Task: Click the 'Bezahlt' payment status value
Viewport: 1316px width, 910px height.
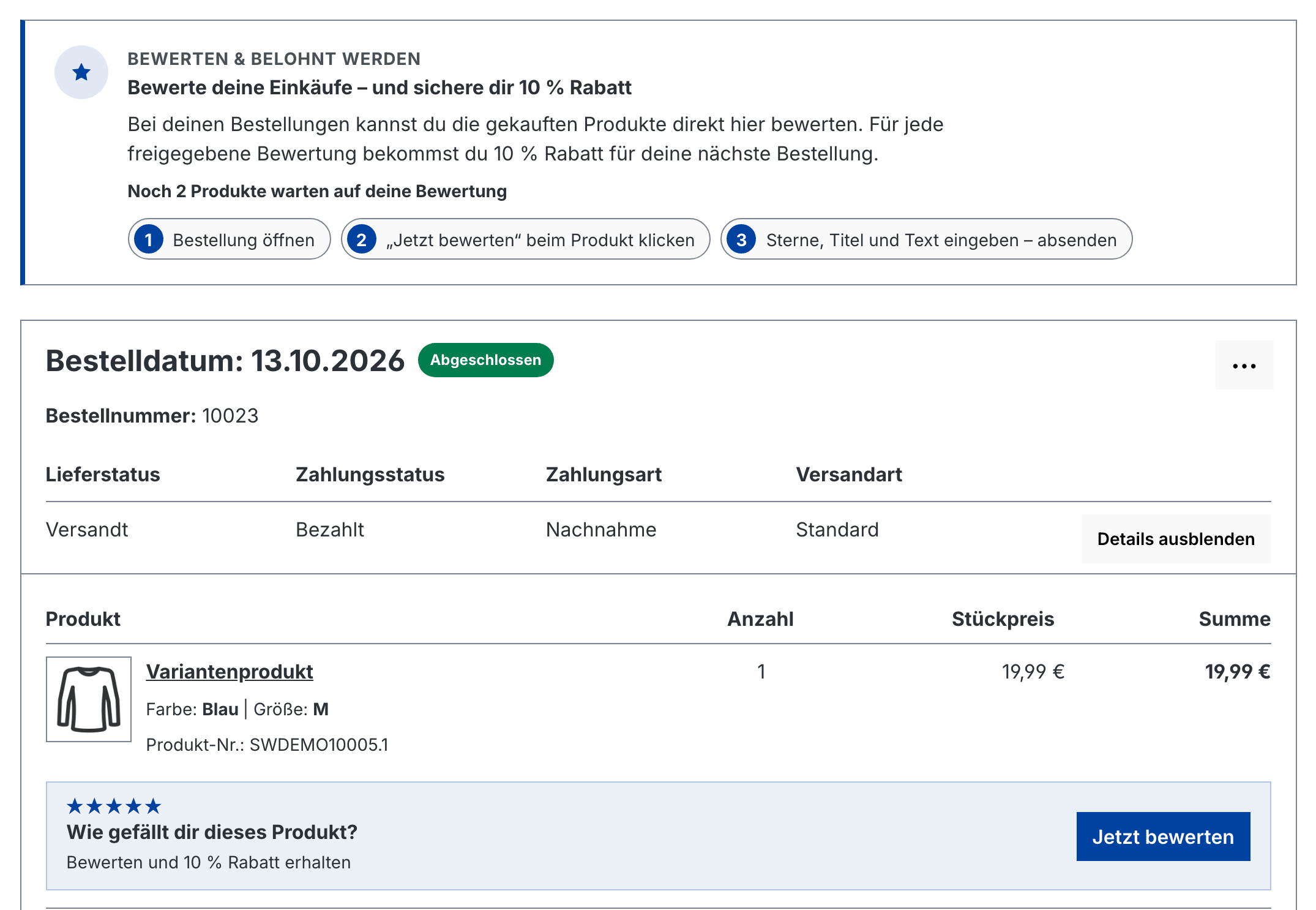Action: [x=330, y=530]
